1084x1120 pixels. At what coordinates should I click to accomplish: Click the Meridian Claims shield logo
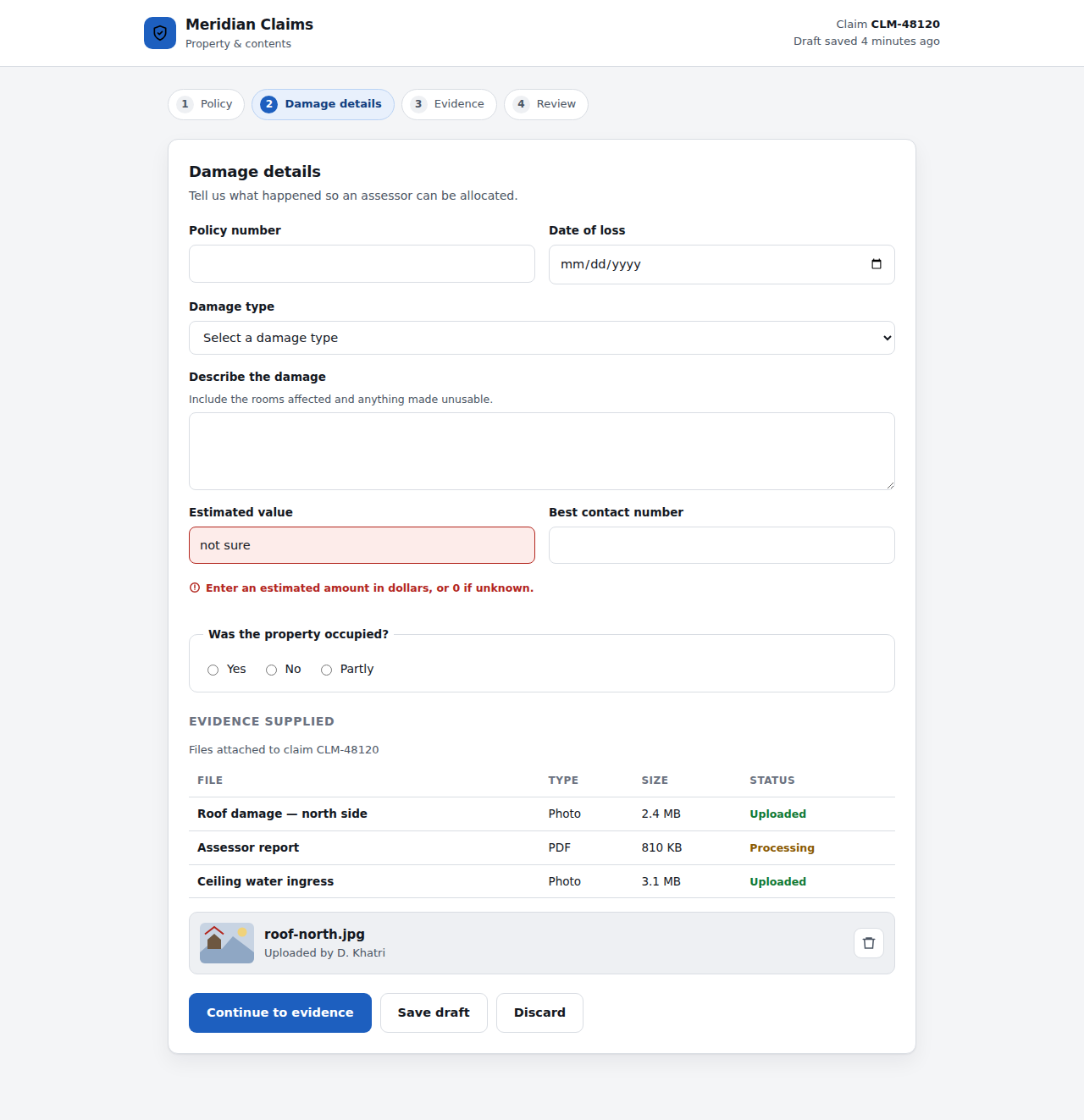[x=160, y=33]
